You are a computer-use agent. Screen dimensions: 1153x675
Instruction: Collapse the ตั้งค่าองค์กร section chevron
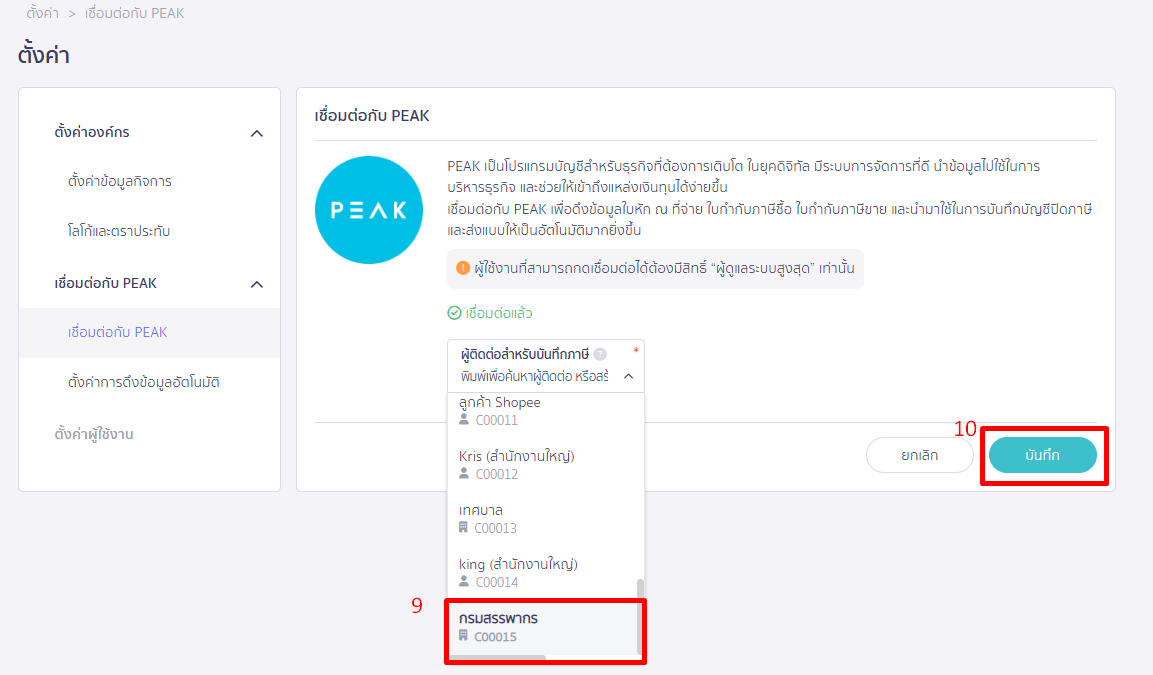click(257, 133)
